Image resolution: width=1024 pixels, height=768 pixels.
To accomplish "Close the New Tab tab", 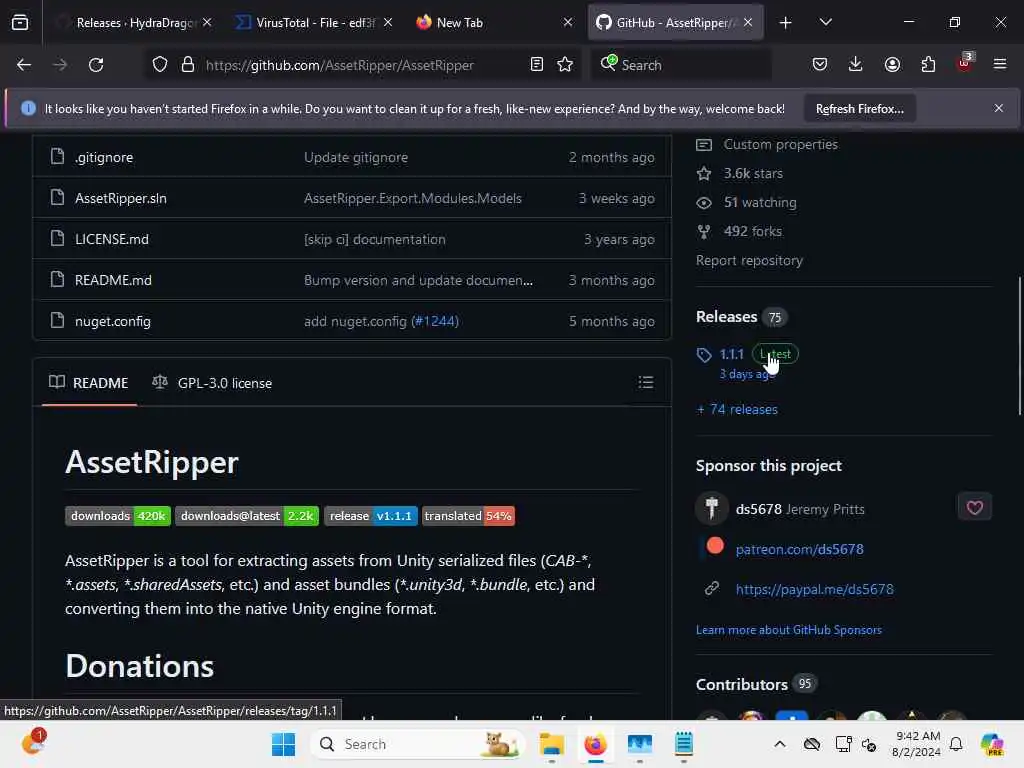I will pos(568,23).
